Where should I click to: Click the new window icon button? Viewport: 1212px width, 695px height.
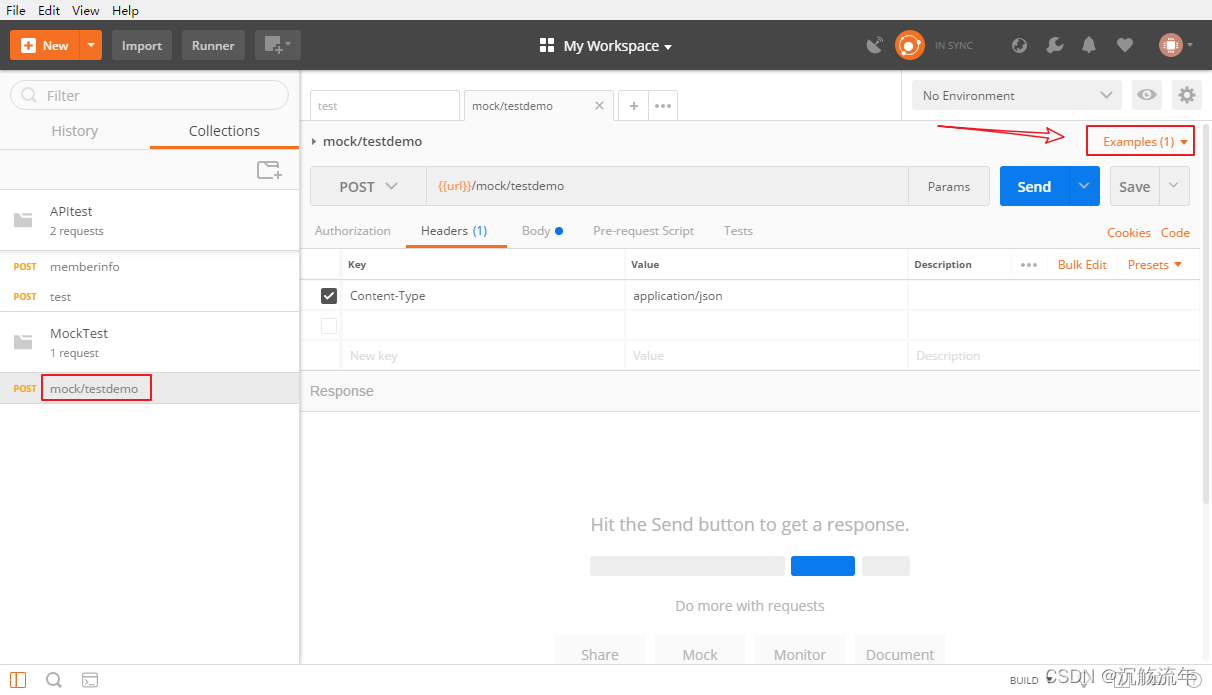tap(277, 45)
